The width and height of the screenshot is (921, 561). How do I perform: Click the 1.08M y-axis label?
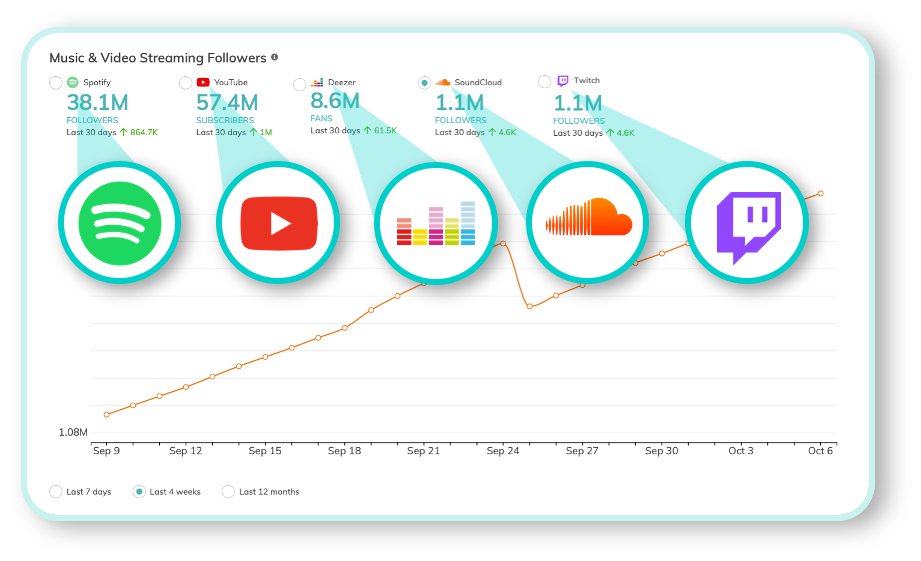[73, 432]
